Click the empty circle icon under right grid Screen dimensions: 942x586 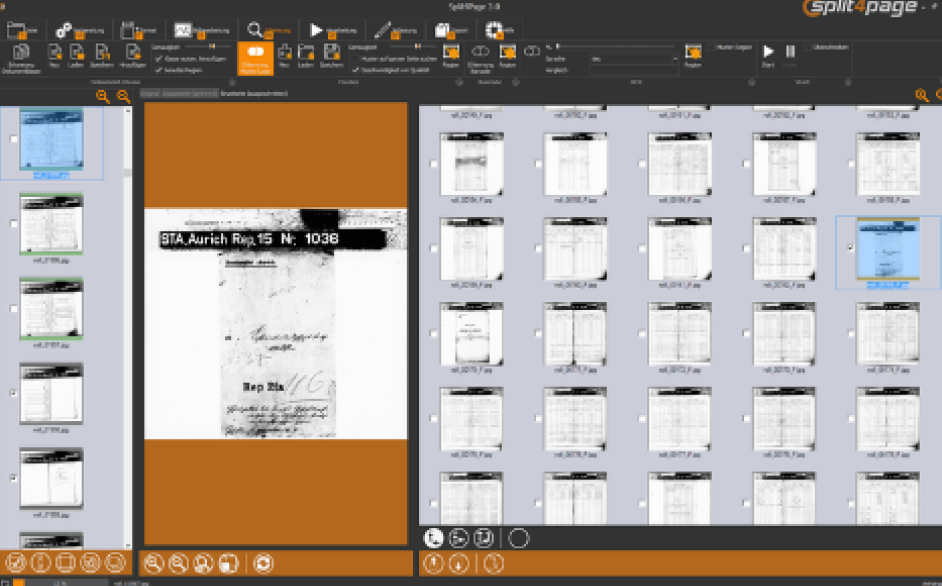[518, 538]
